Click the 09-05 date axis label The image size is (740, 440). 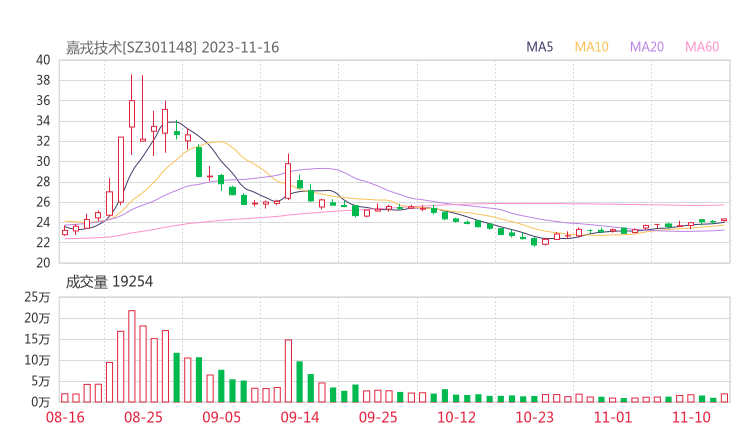click(x=221, y=417)
